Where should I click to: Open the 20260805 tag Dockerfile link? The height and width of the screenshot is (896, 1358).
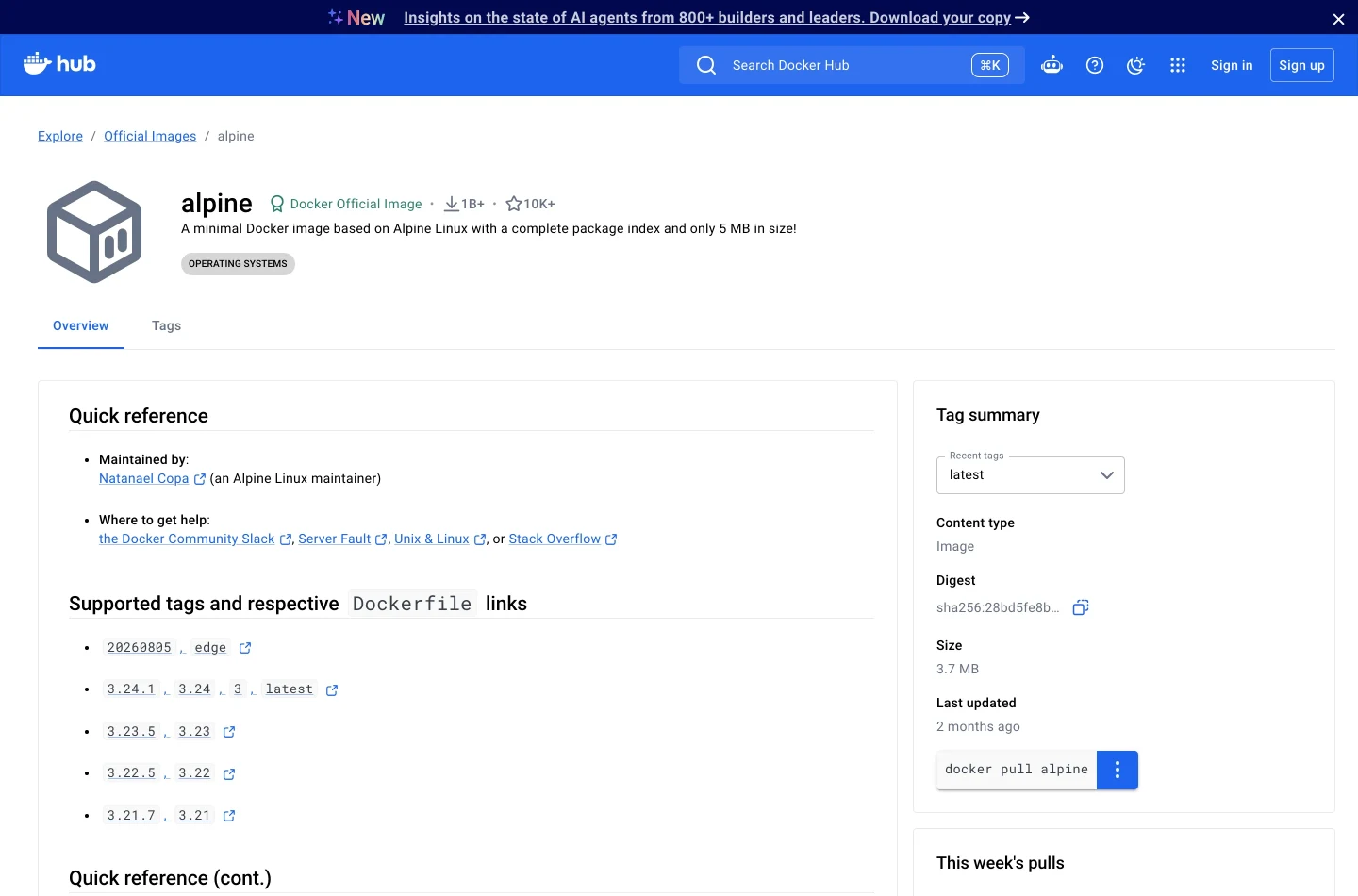tap(140, 648)
